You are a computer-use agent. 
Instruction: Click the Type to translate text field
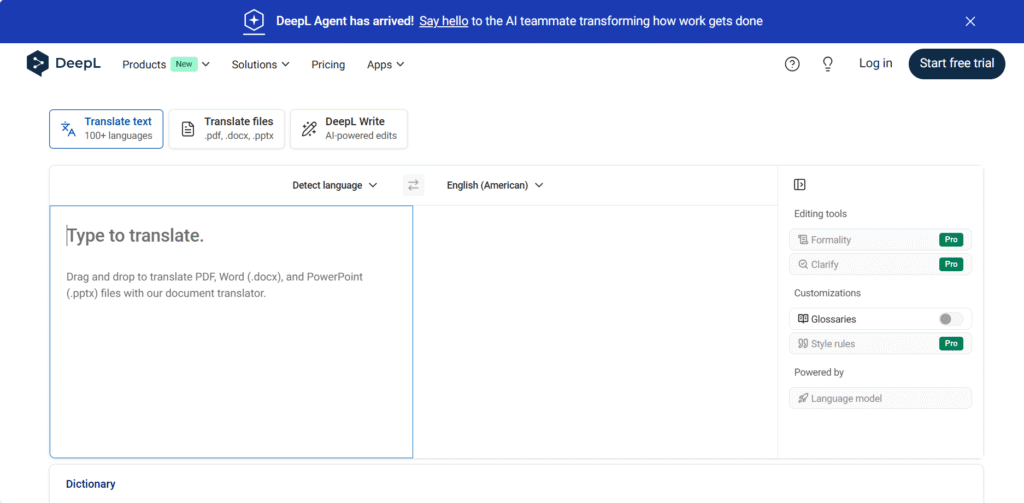231,330
